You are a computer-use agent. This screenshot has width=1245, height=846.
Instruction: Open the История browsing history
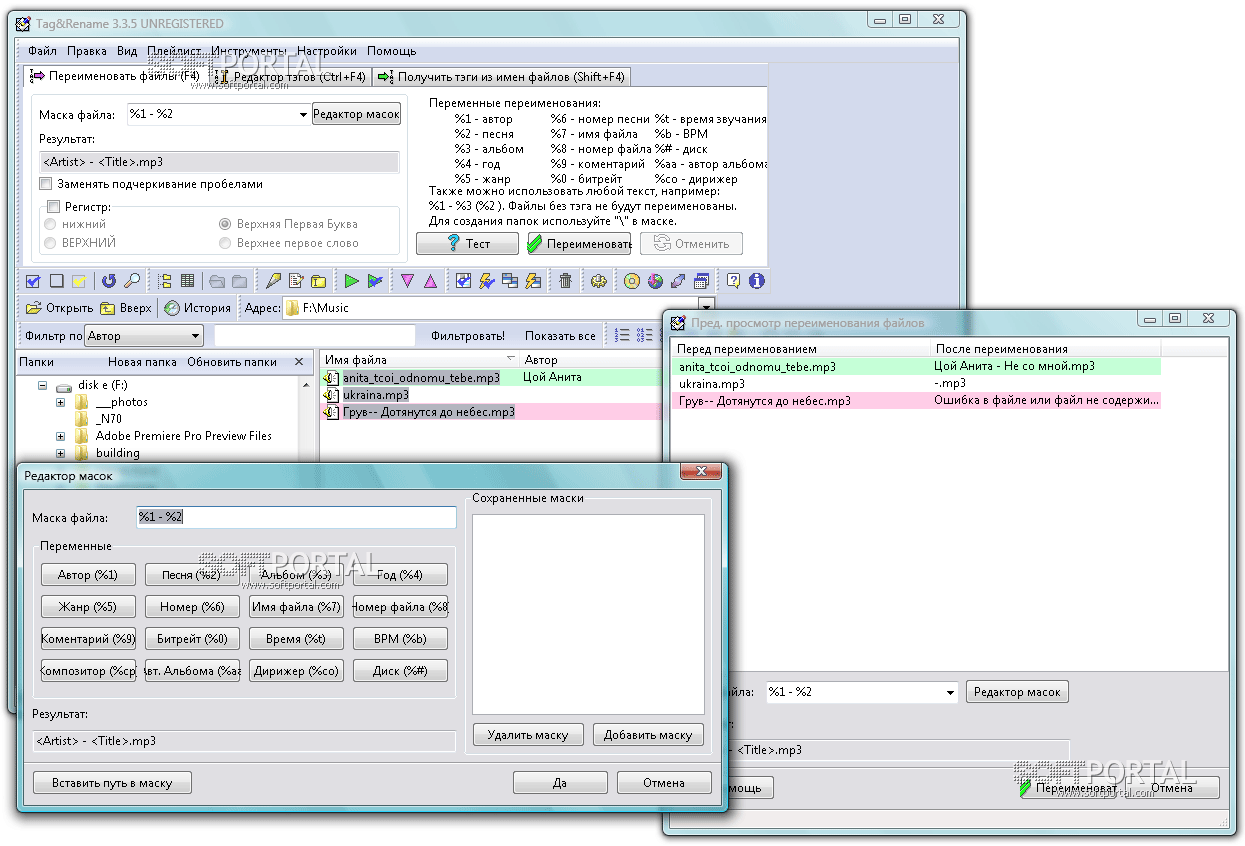(197, 308)
